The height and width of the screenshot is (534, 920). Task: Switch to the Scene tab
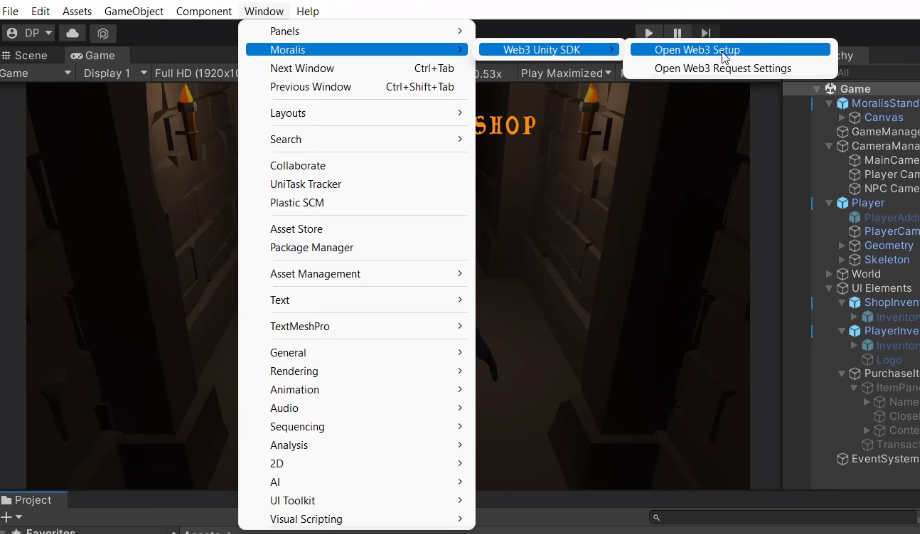pos(25,55)
